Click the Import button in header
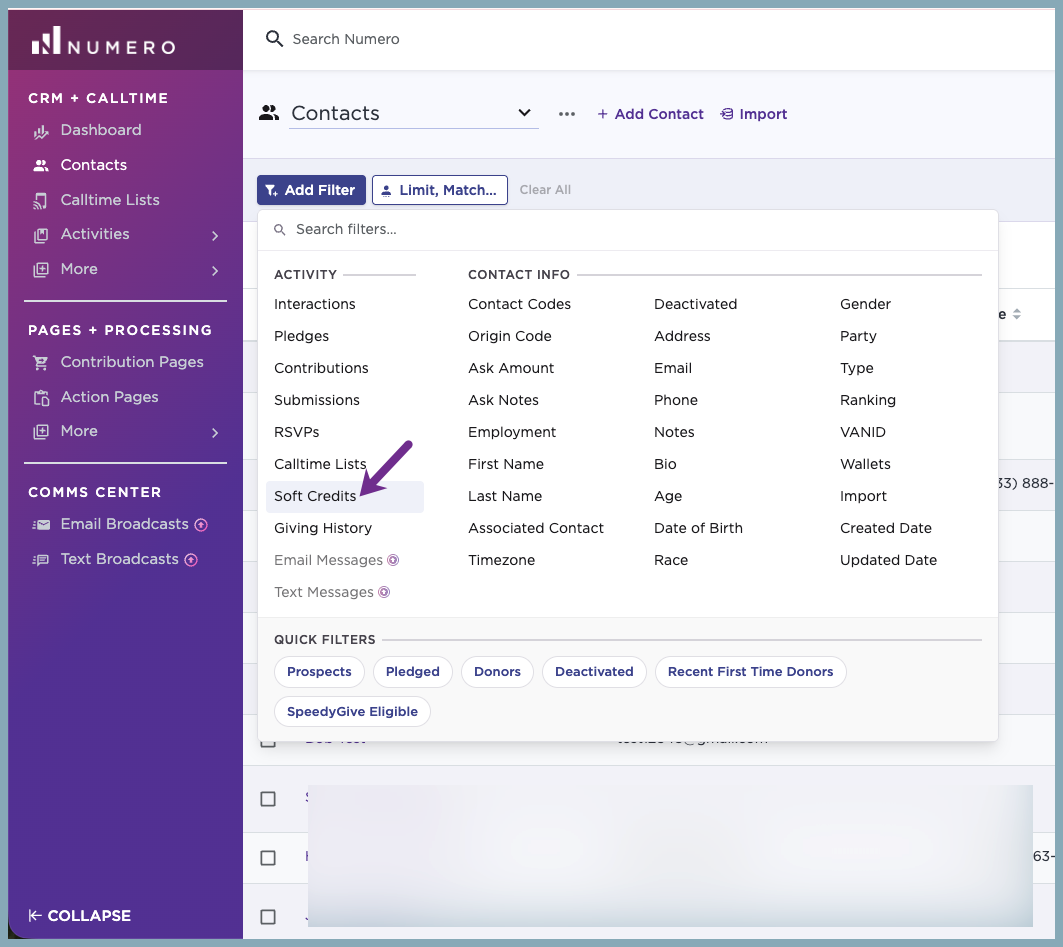The width and height of the screenshot is (1063, 947). pos(753,114)
